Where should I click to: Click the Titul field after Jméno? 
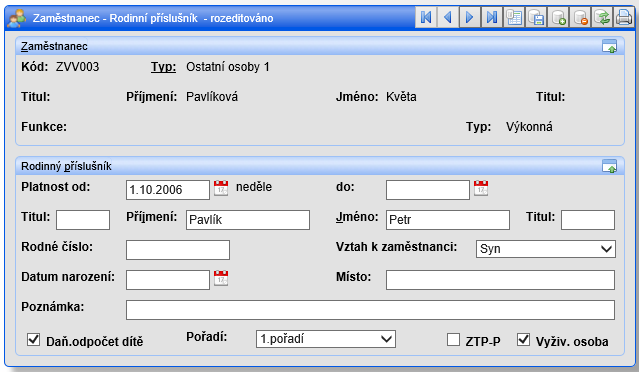pyautogui.click(x=588, y=220)
